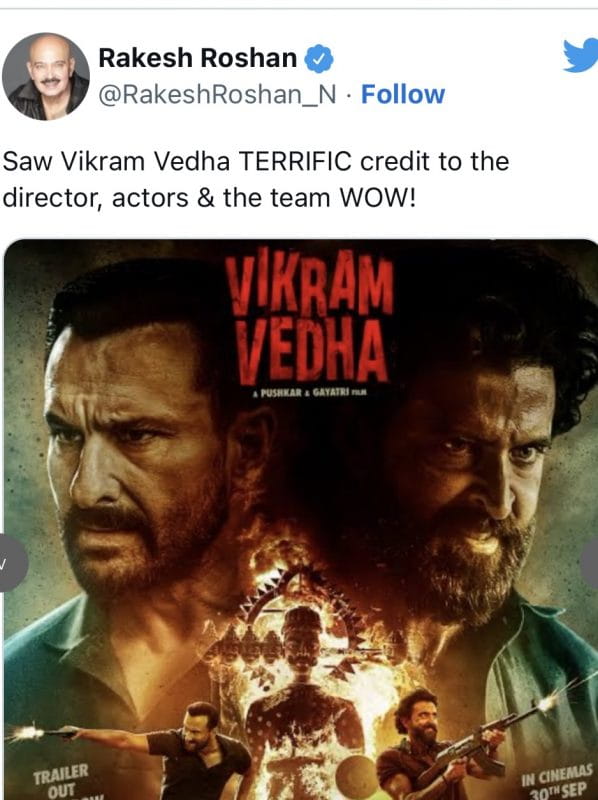Open the tweet text about Vikram Vedha
598x800 pixels.
click(x=256, y=180)
